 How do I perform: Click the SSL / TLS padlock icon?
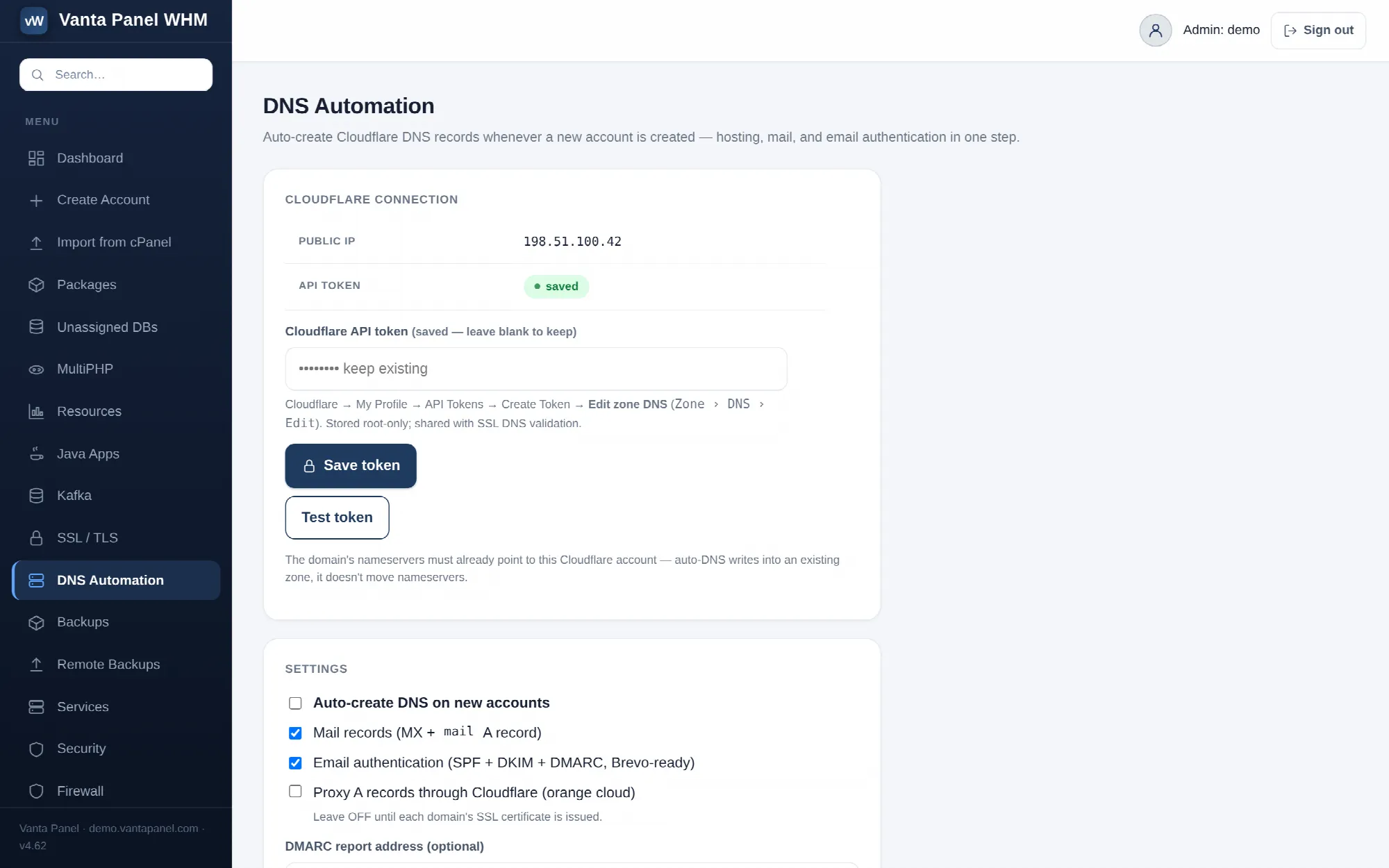coord(36,538)
